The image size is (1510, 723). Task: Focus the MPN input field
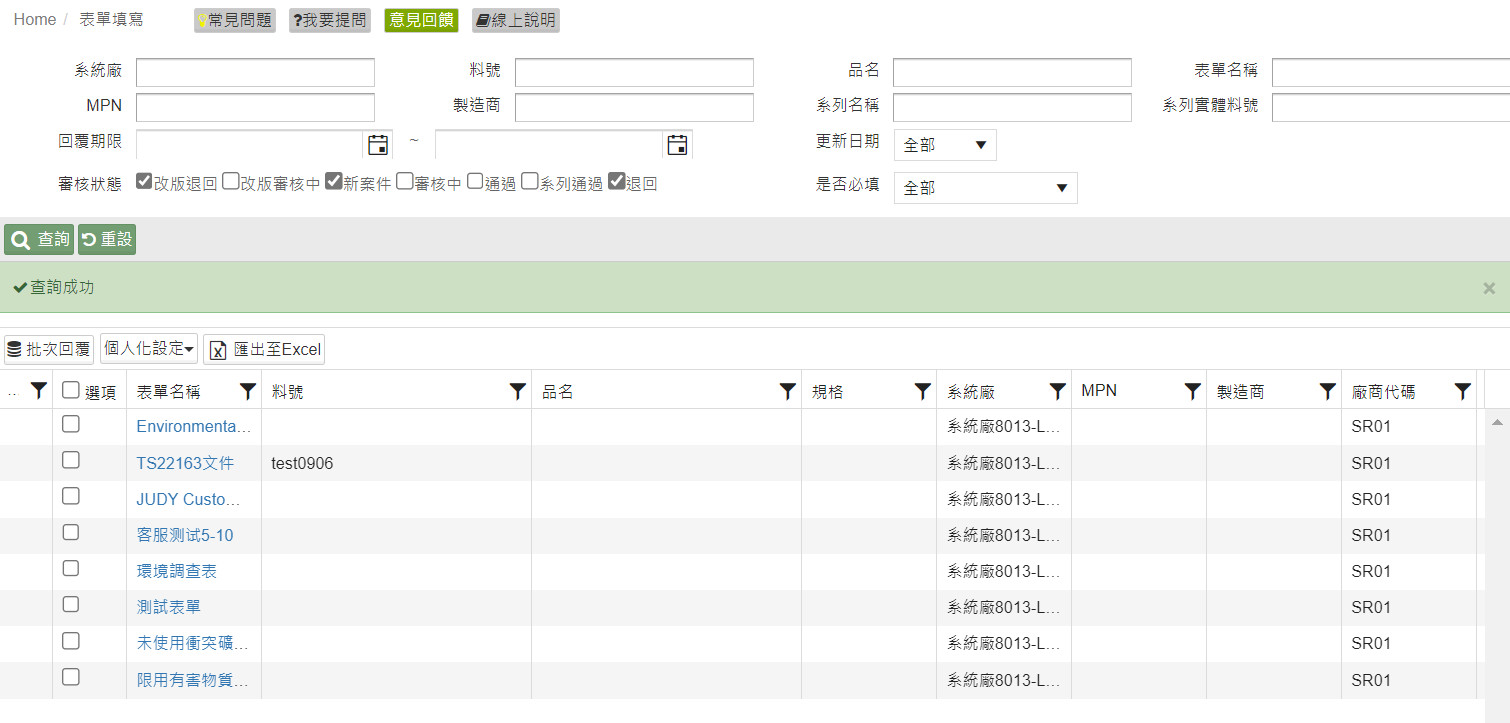click(x=255, y=108)
